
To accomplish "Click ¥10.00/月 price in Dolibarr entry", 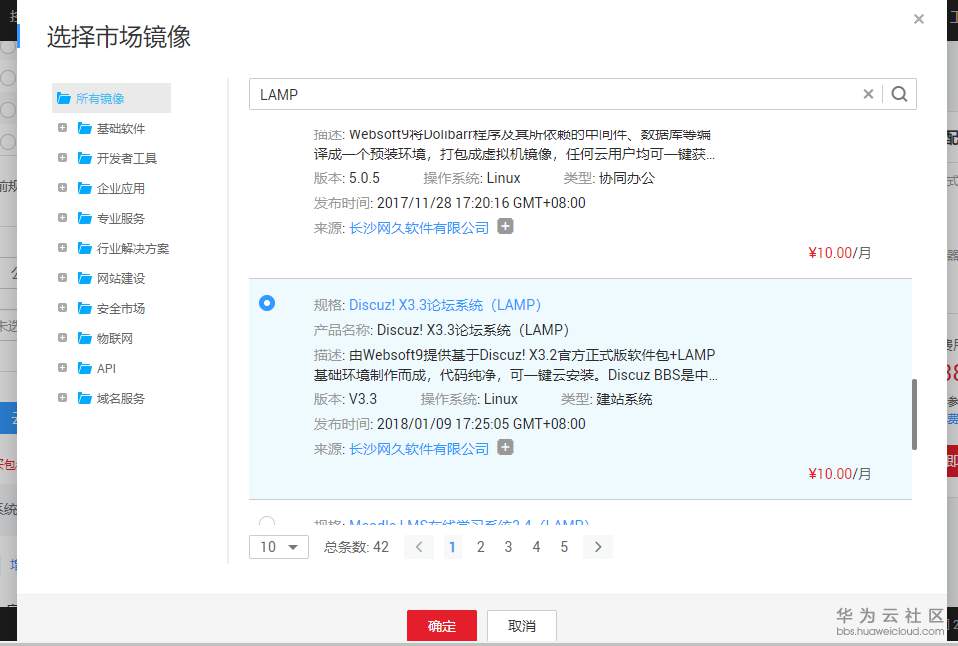I will click(839, 252).
